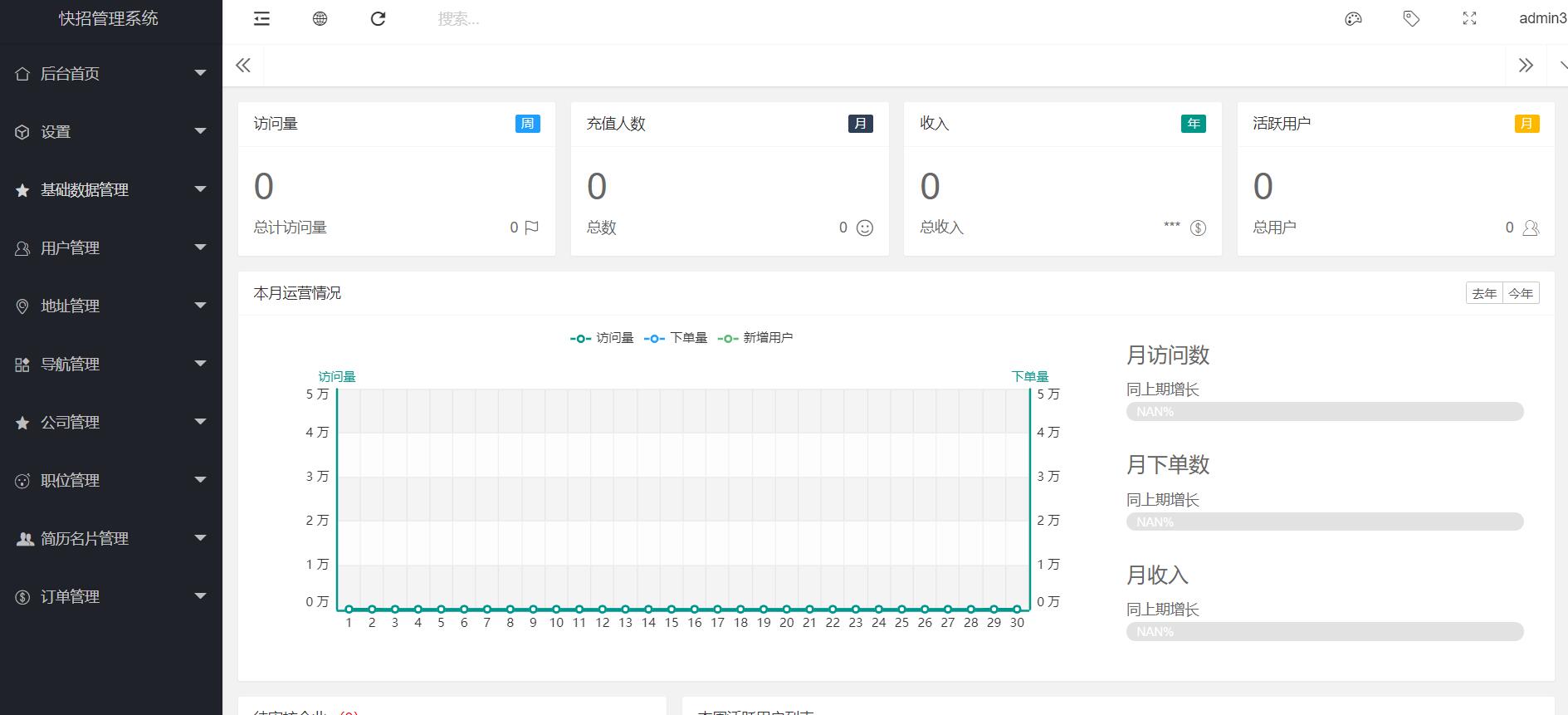1568x715 pixels.
Task: Click the group icon beside 简历名片管理
Action: (25, 539)
